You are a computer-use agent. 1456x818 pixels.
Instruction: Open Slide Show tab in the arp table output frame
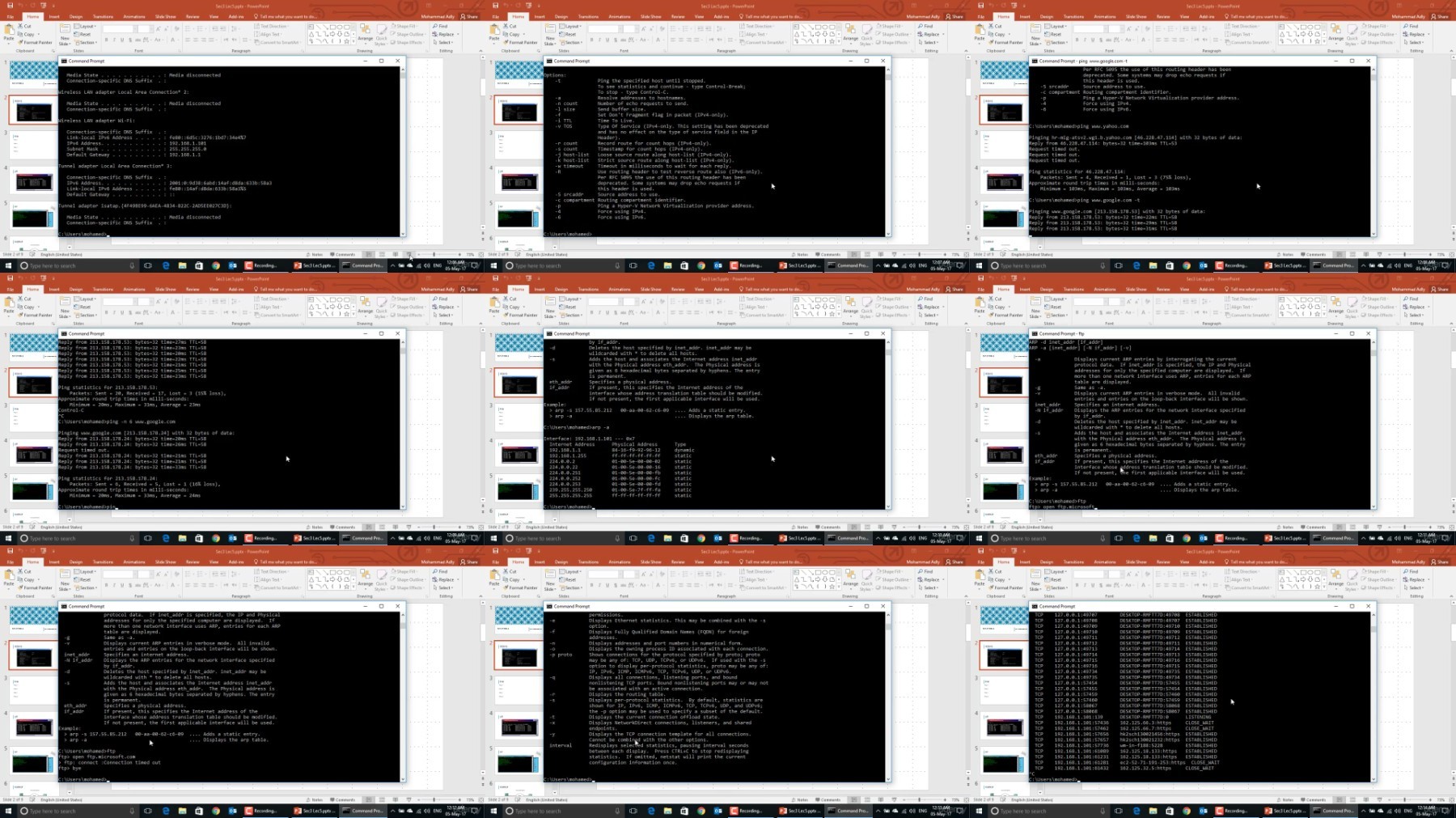[651, 289]
